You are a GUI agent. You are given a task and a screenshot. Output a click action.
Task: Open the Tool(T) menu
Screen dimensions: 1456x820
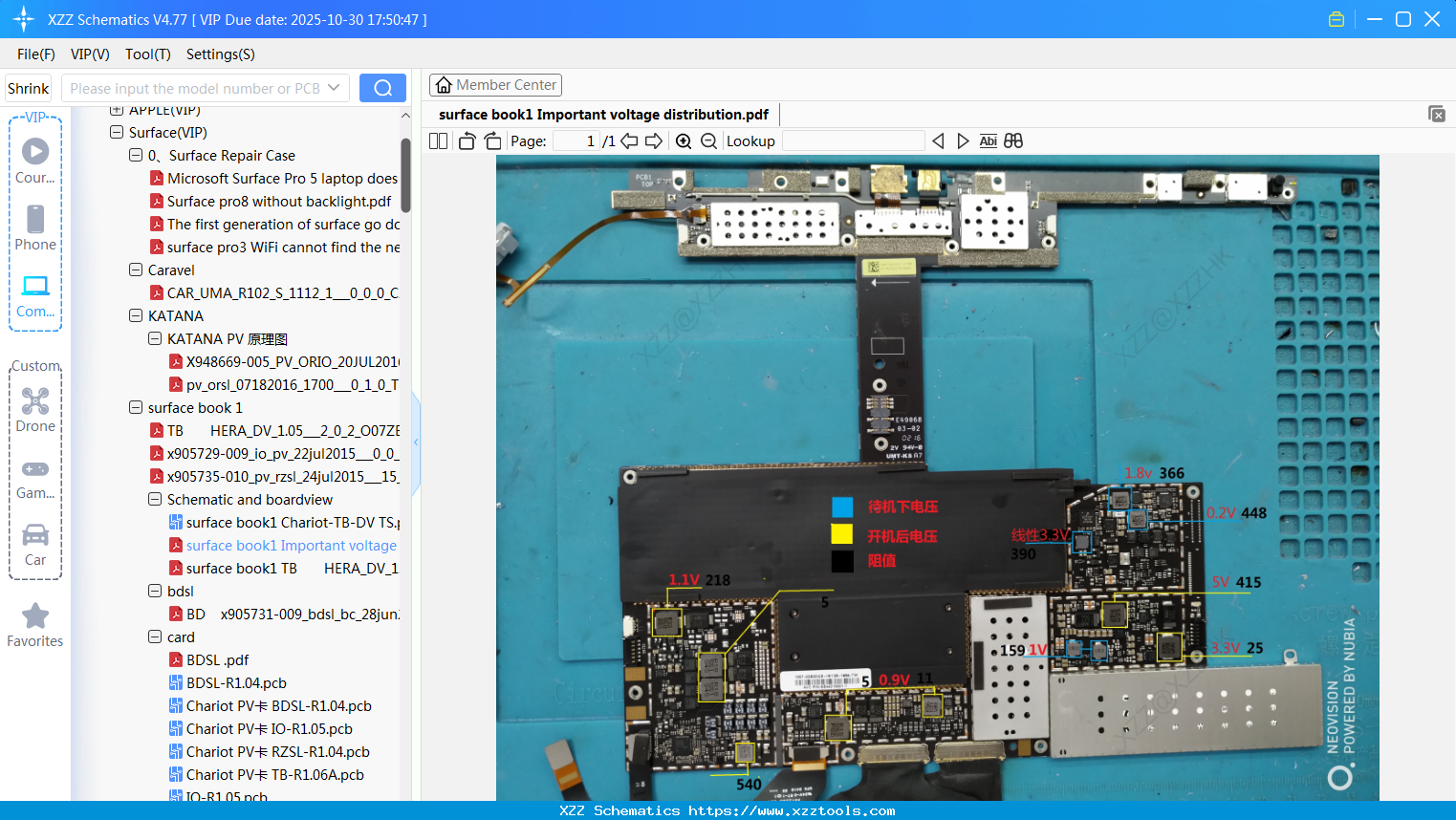pyautogui.click(x=148, y=54)
